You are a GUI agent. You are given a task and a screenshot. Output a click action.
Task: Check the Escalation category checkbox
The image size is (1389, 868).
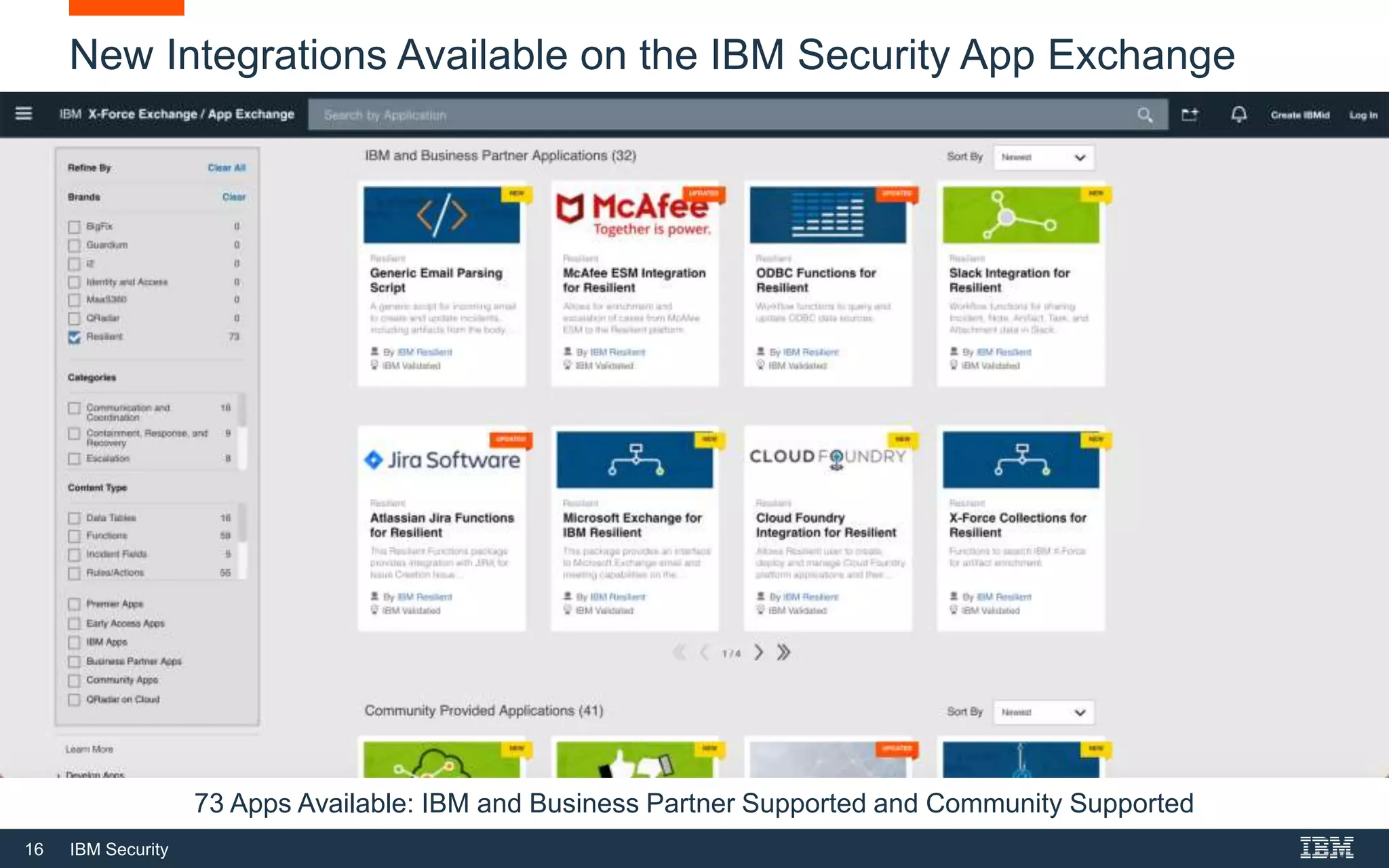coord(74,459)
